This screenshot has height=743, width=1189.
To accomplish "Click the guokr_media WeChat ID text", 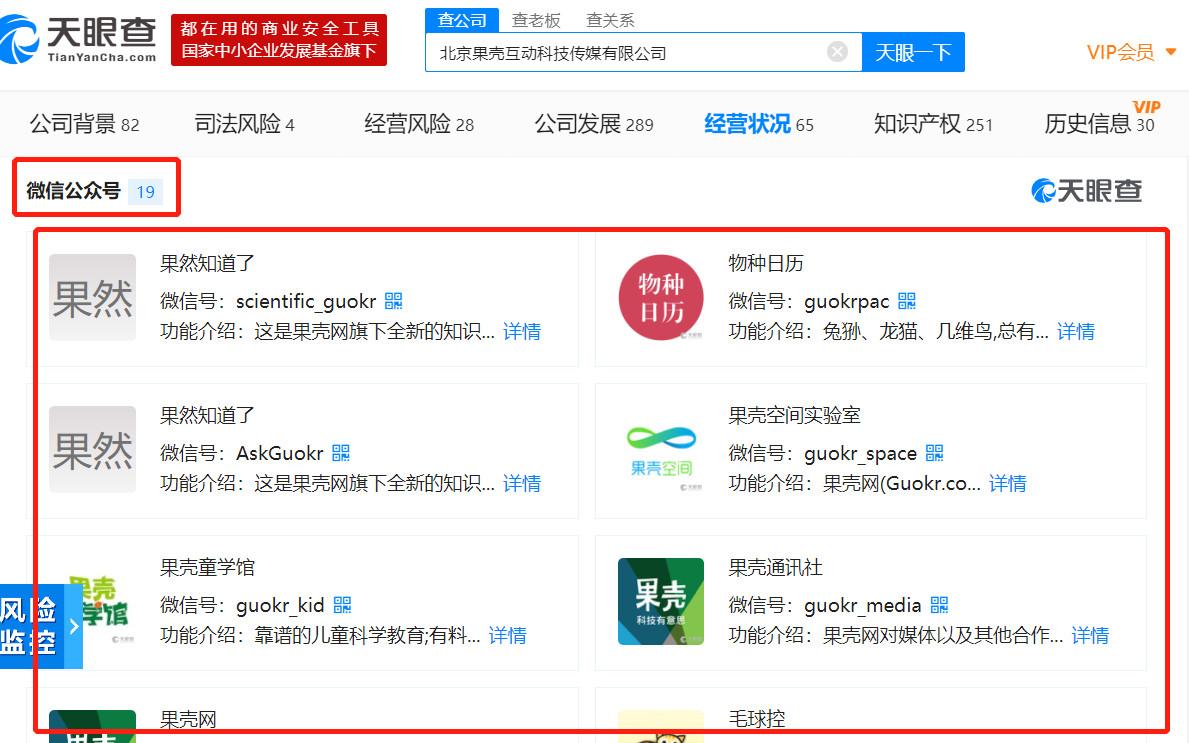I will (862, 605).
